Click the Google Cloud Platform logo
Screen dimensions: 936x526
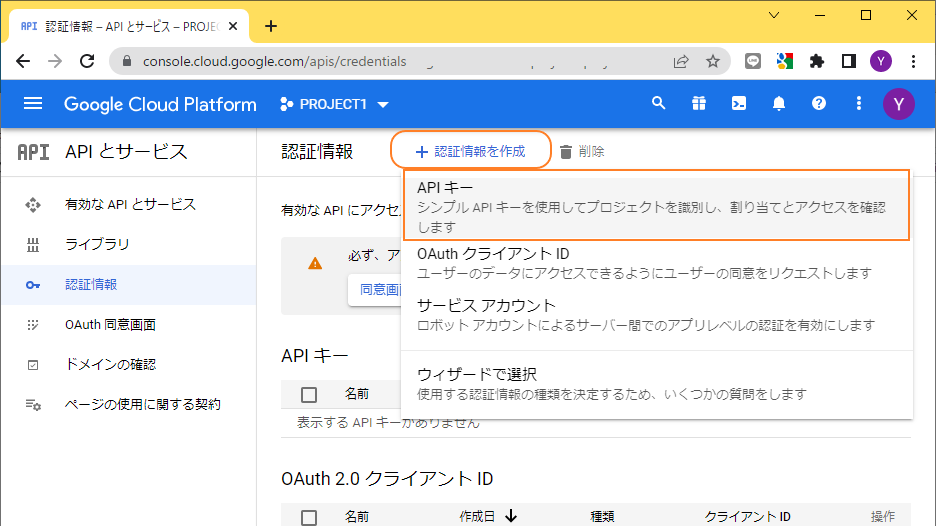click(x=160, y=104)
